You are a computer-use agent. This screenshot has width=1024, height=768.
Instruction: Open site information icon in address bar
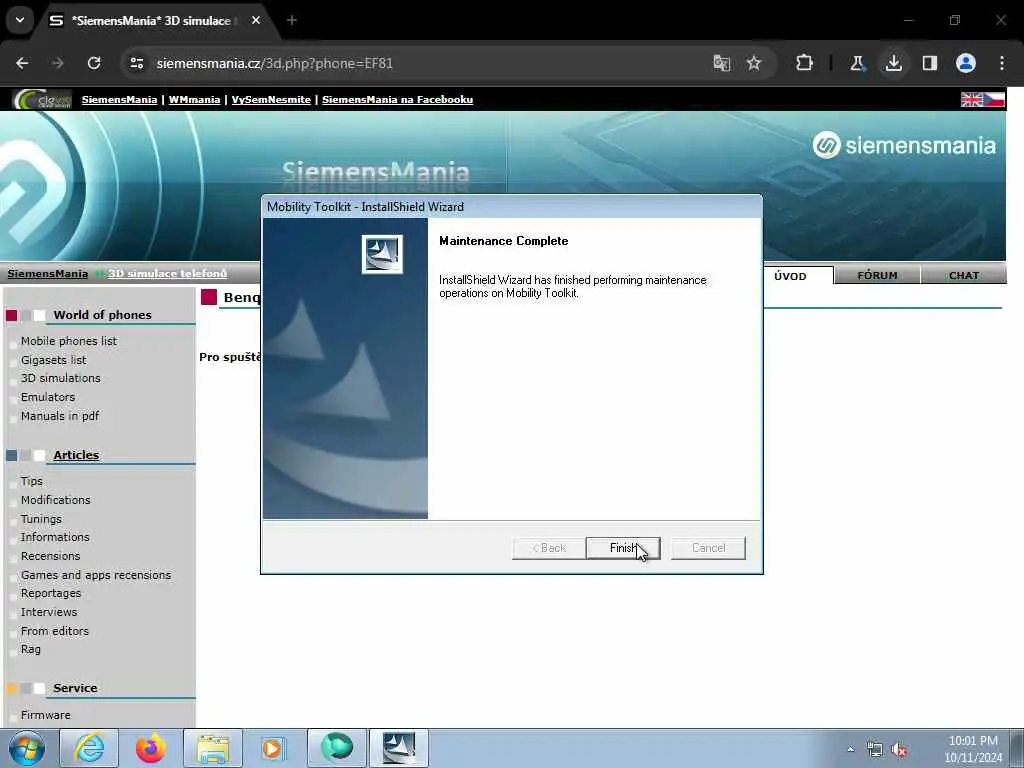(136, 63)
